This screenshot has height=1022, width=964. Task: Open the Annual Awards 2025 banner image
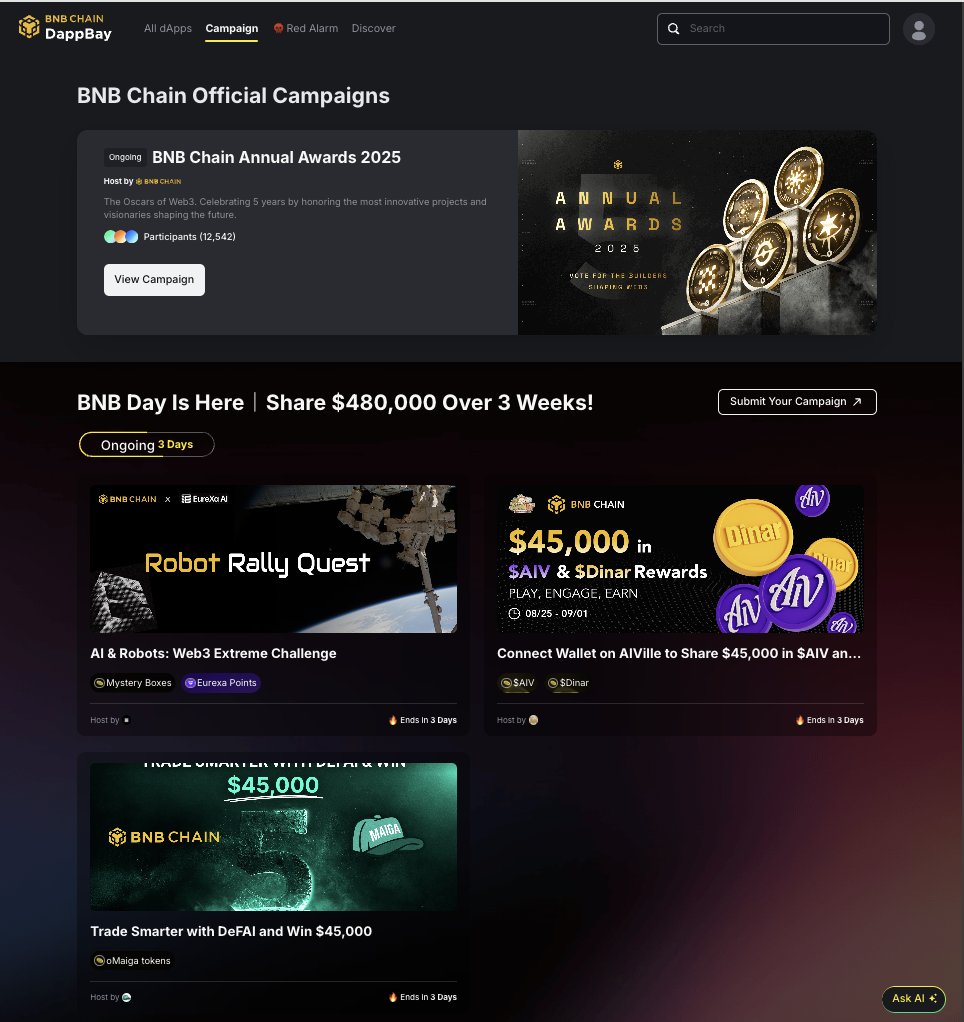(x=697, y=232)
